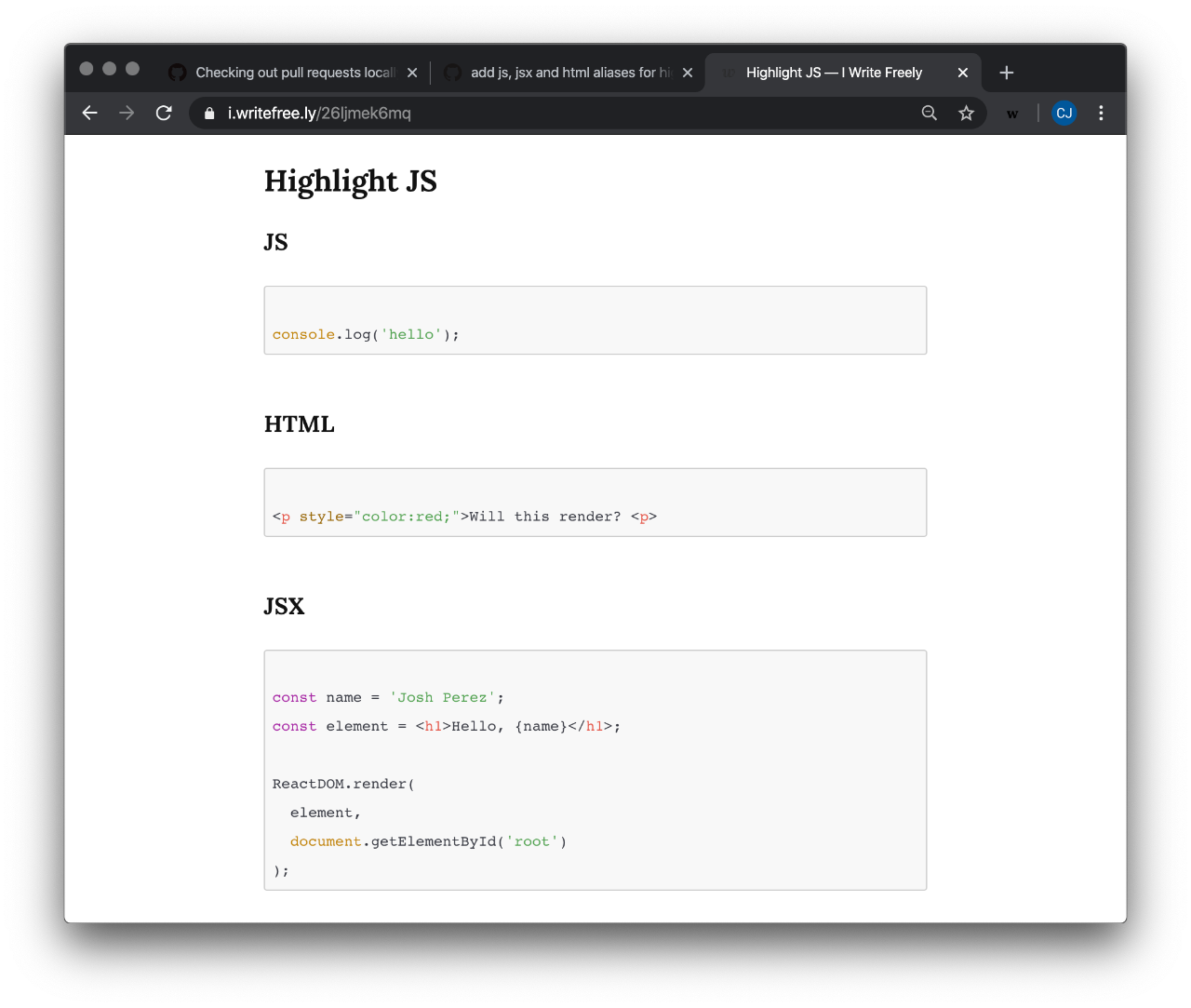Close the 'add js, jsx and html aliases' tab
Image resolution: width=1191 pixels, height=1008 pixels.
point(688,73)
